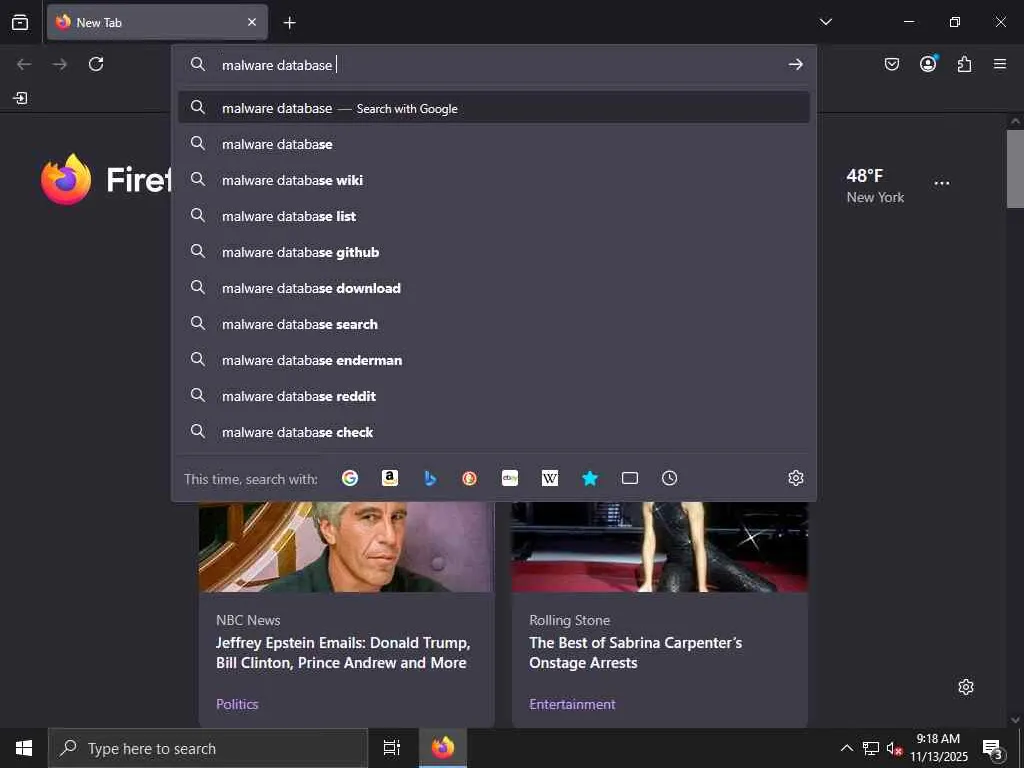Open the Extensions puzzle icon
The image size is (1024, 768).
pos(964,64)
